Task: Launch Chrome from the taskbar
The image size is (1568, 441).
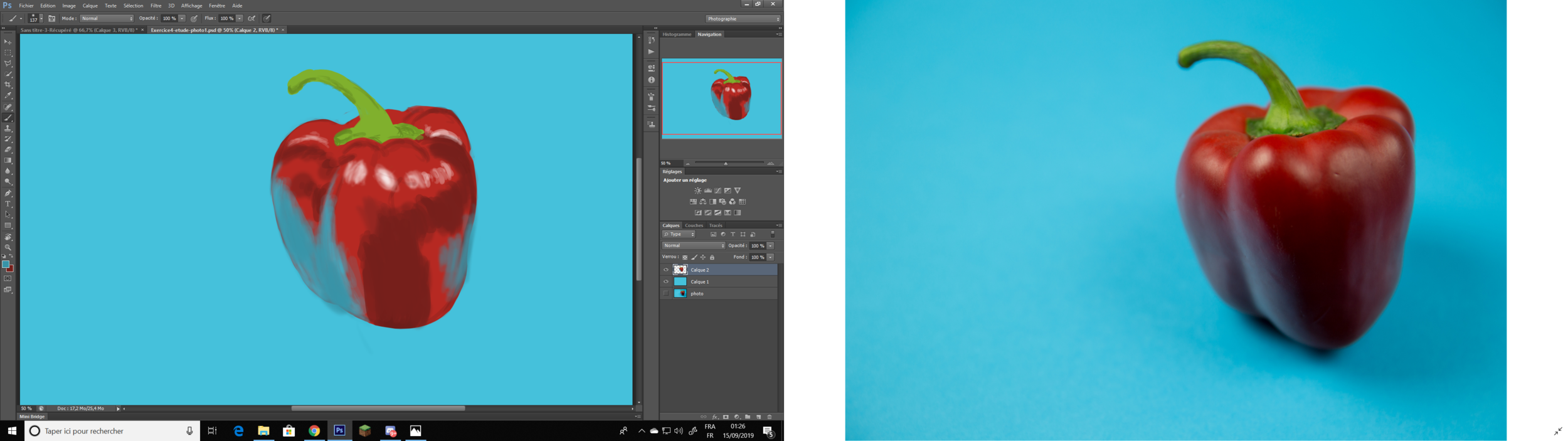Action: (x=314, y=431)
